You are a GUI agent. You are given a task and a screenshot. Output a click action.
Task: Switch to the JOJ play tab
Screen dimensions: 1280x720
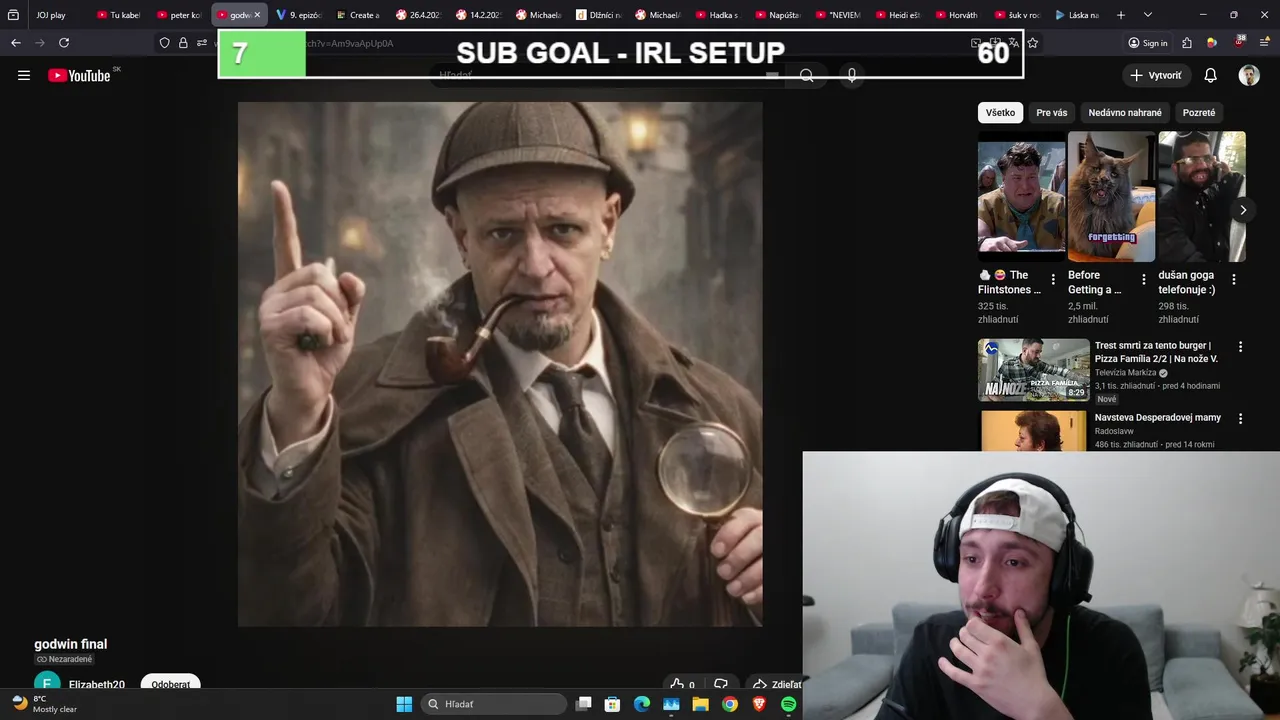click(52, 15)
